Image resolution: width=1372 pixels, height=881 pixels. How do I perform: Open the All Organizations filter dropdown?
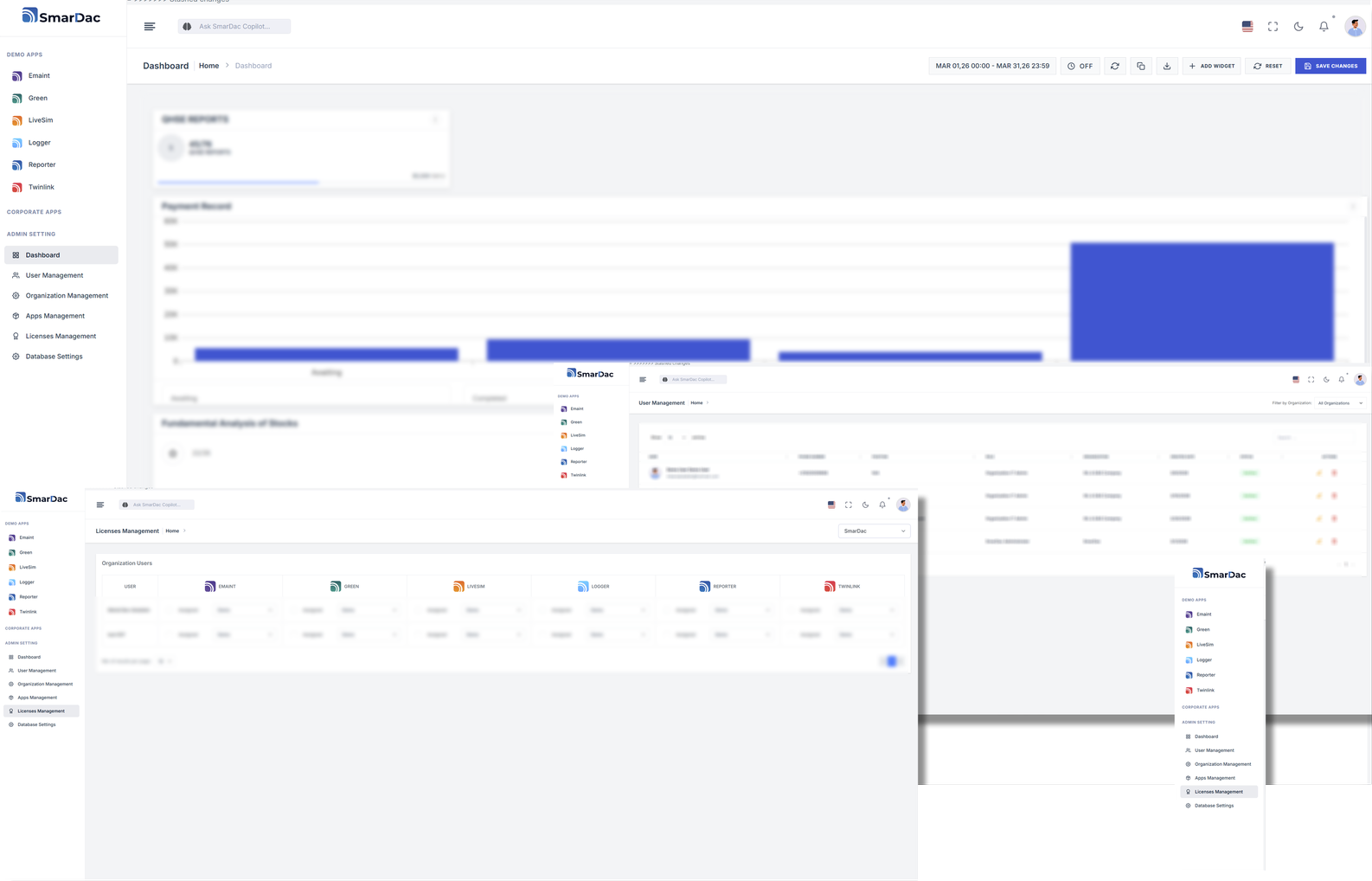pos(1340,403)
